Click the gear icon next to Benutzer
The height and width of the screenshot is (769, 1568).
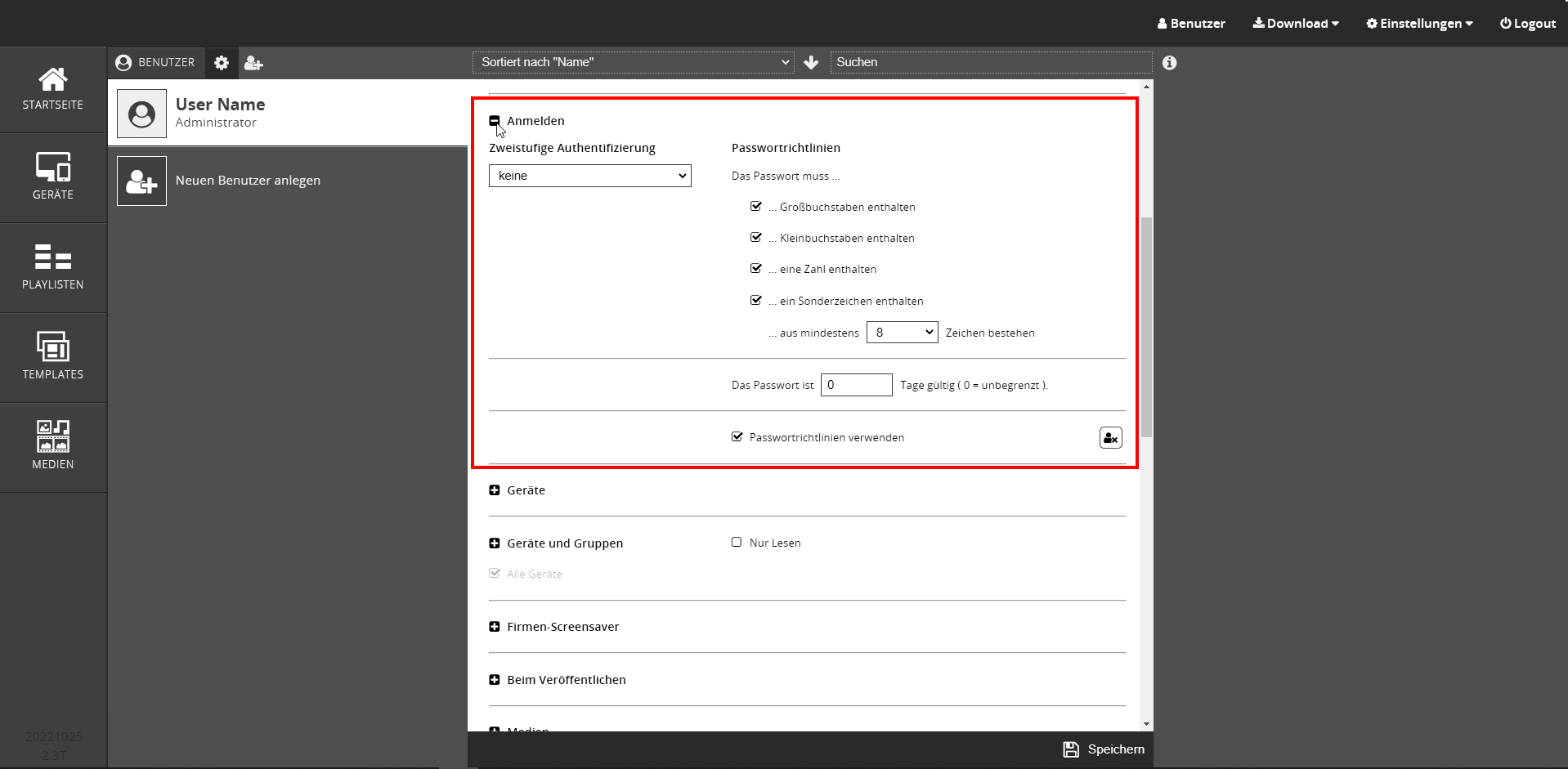point(222,63)
